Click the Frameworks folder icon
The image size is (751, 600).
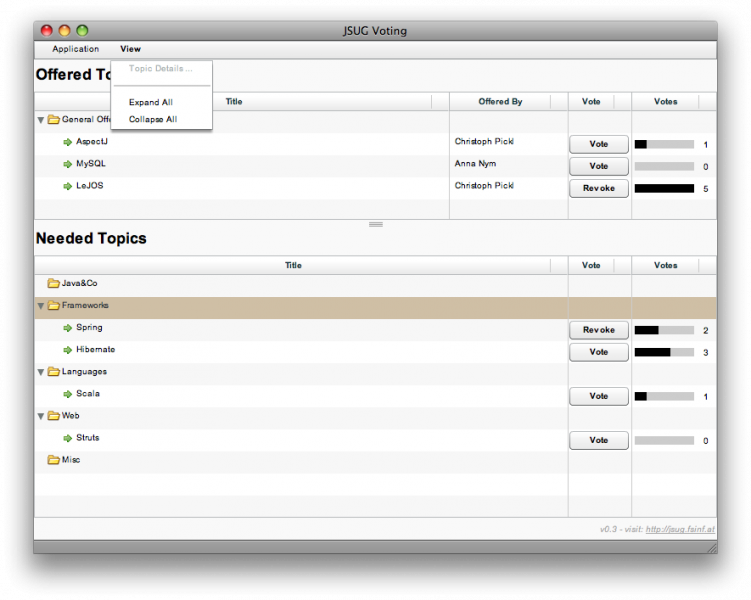click(54, 305)
